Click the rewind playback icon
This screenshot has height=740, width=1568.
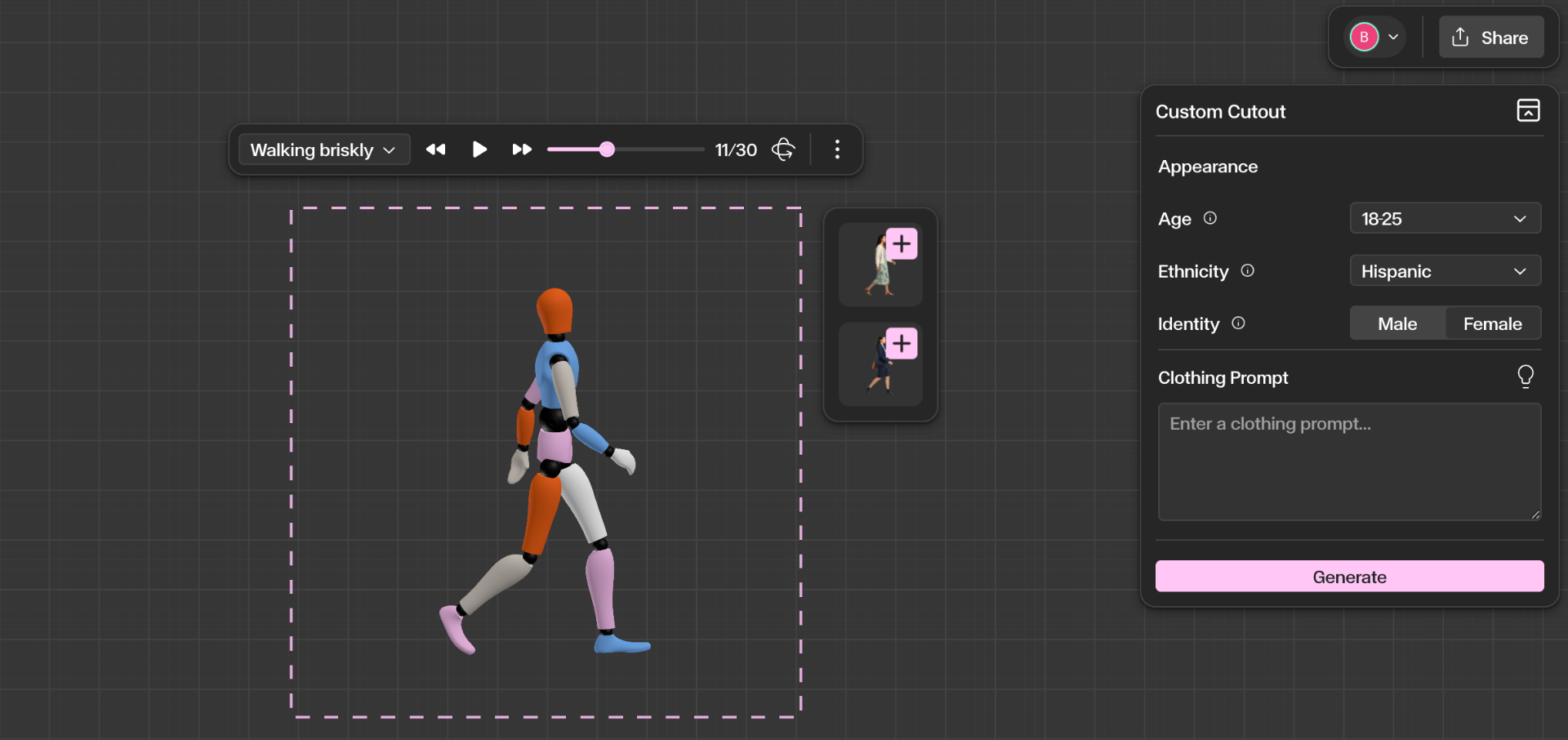[436, 149]
